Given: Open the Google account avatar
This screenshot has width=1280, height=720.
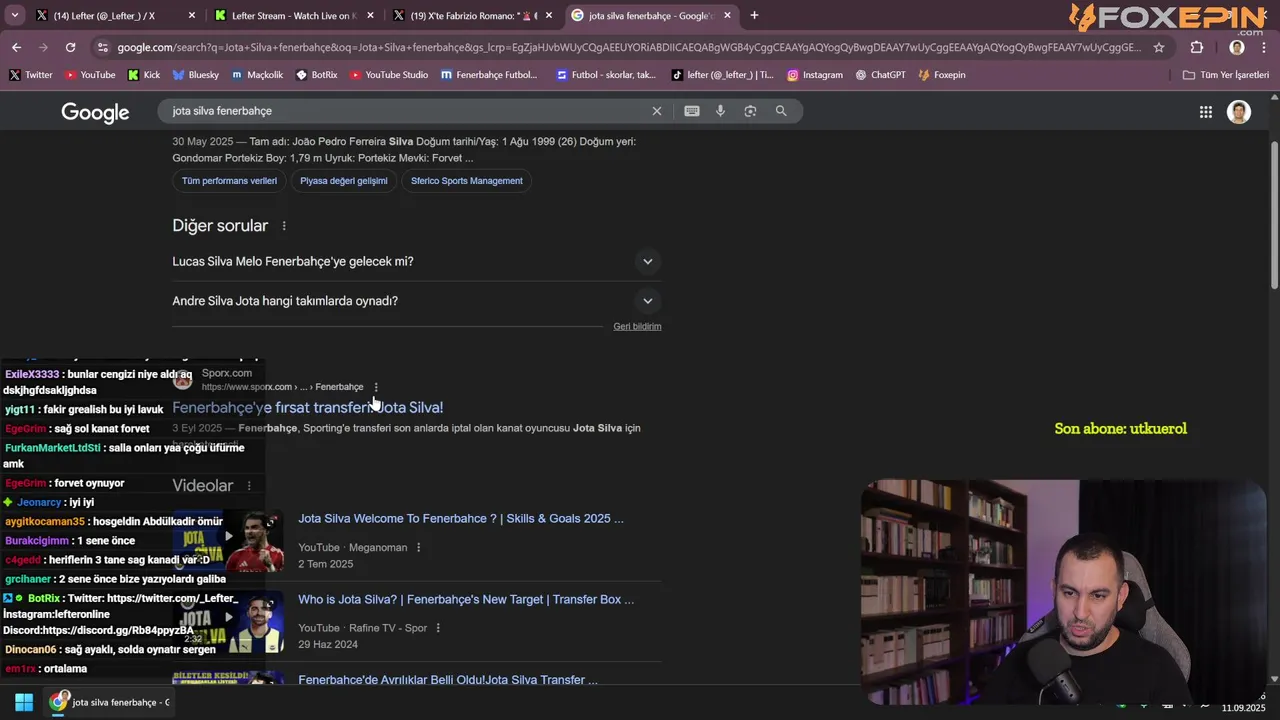Looking at the screenshot, I should 1239,112.
